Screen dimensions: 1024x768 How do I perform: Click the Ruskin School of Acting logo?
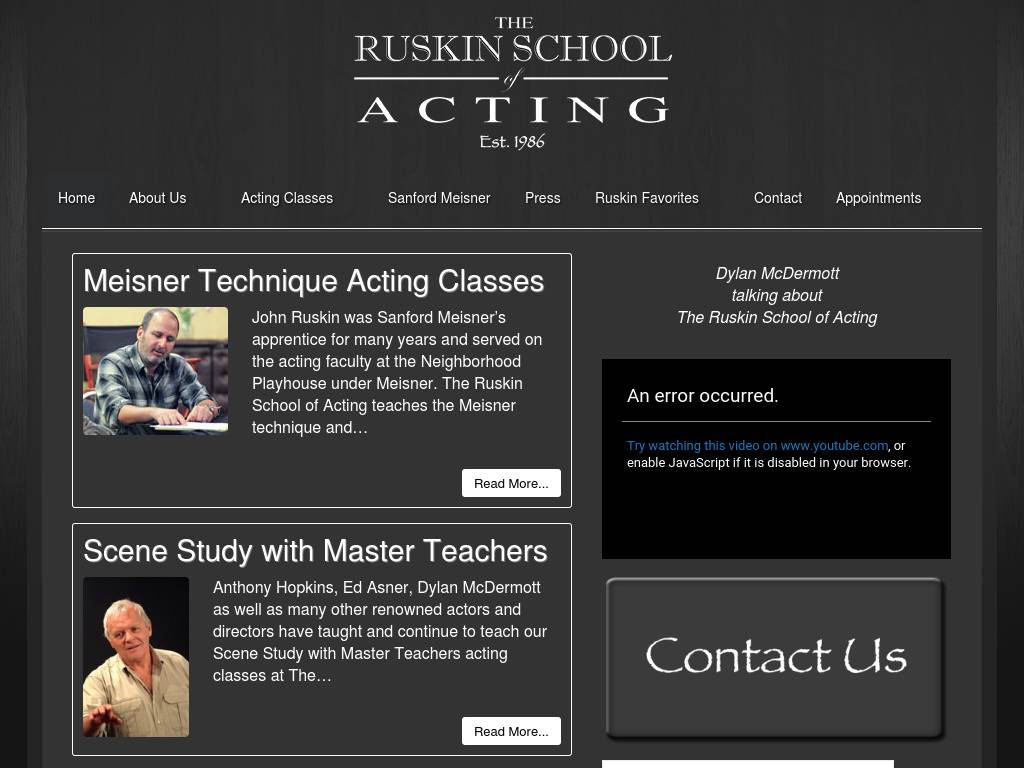512,84
